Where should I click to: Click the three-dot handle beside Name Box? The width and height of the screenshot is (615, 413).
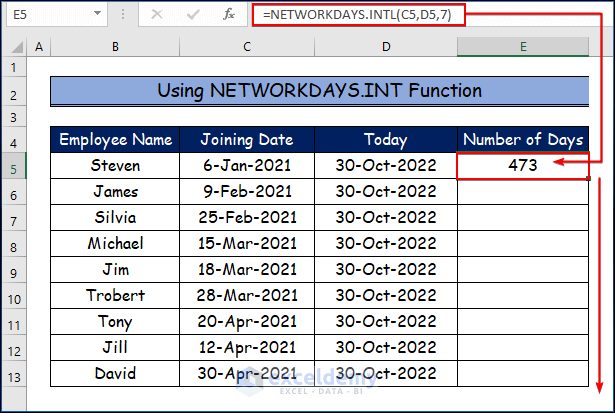123,15
